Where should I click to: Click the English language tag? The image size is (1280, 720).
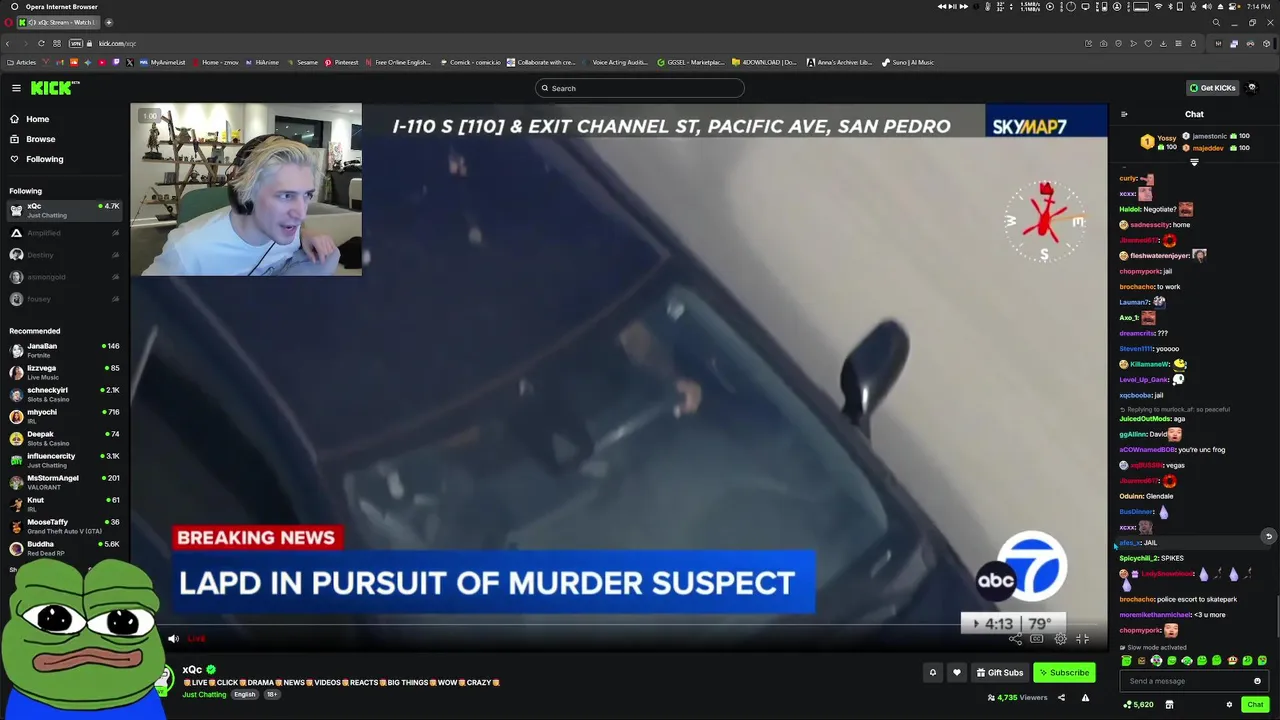[245, 694]
